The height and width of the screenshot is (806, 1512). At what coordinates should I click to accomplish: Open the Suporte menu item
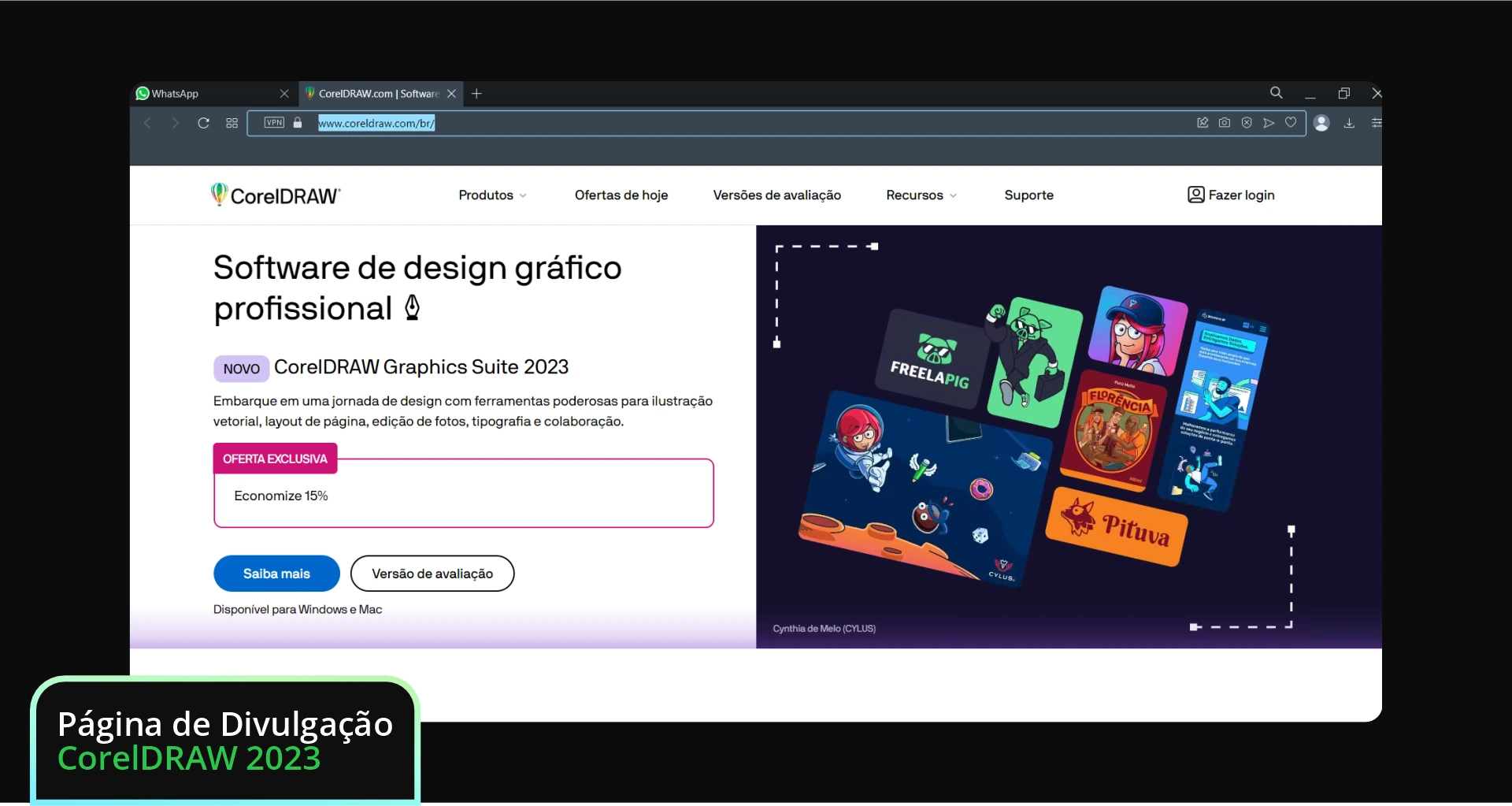pyautogui.click(x=1028, y=195)
